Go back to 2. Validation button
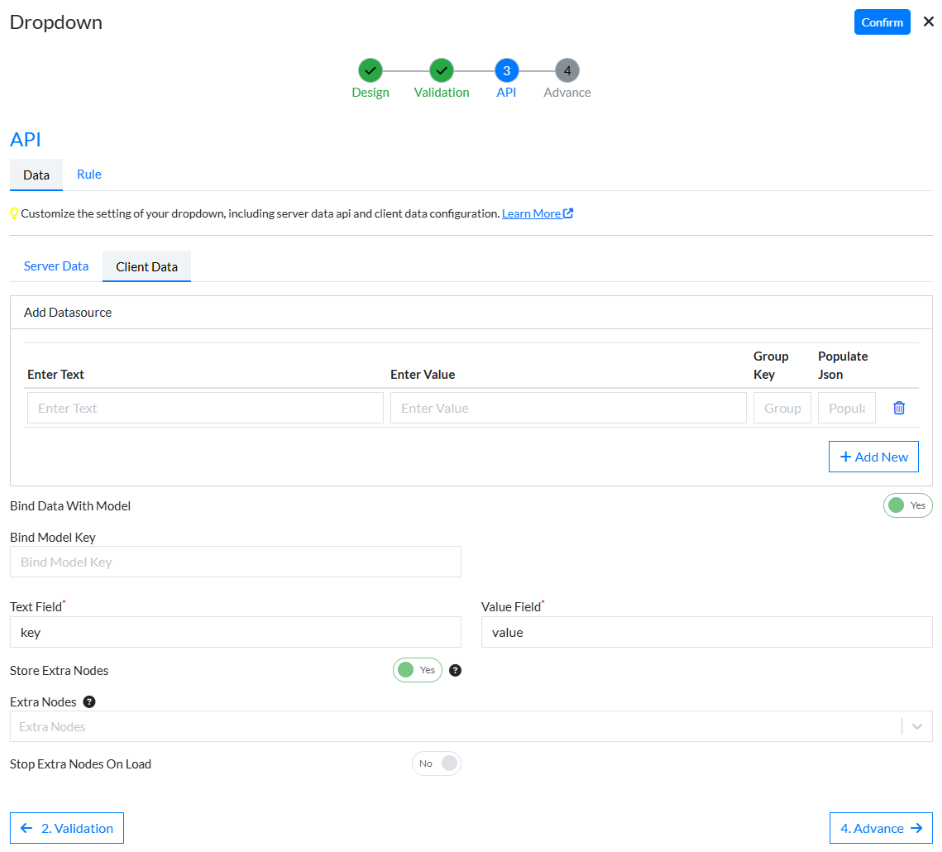This screenshot has width=942, height=852. (x=67, y=828)
